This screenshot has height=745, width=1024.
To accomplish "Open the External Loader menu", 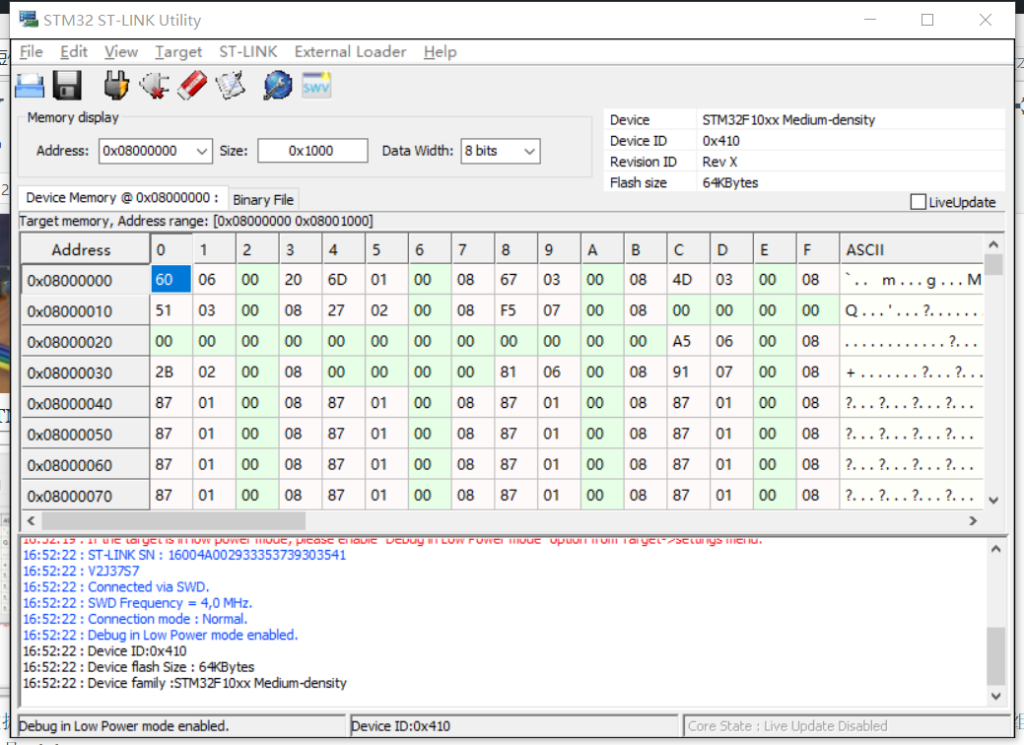I will tap(350, 52).
